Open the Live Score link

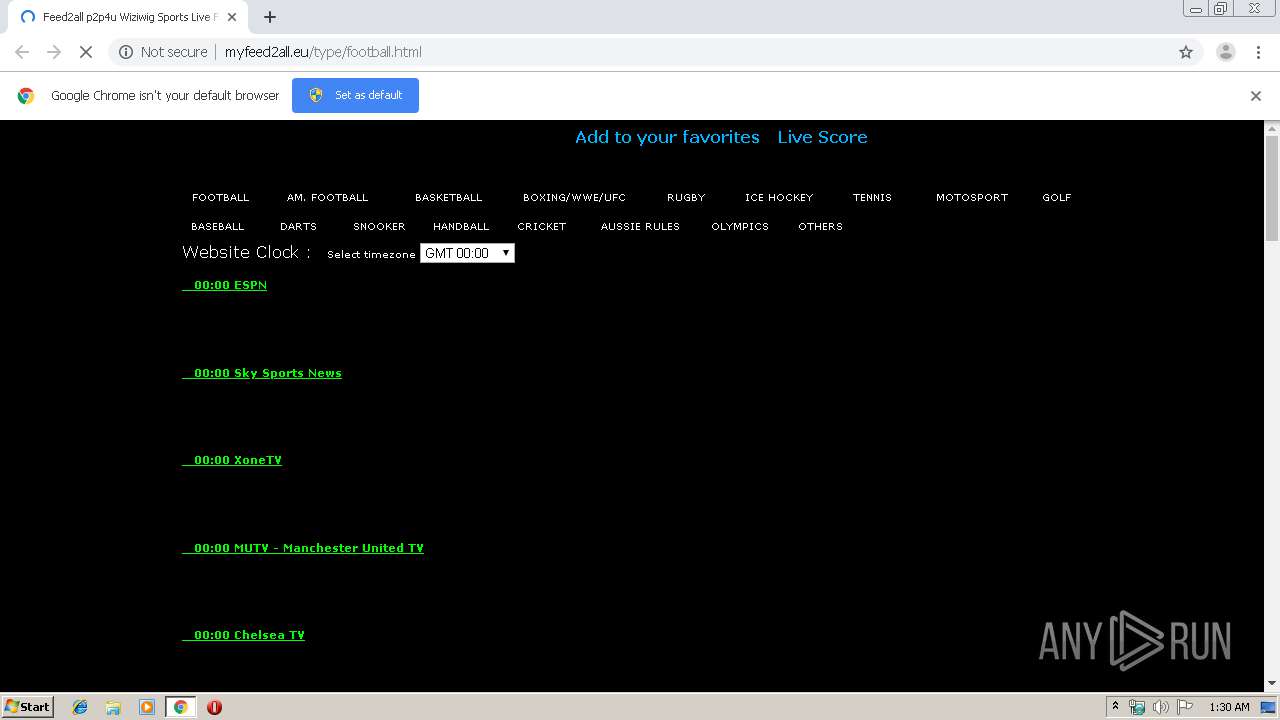click(x=822, y=137)
